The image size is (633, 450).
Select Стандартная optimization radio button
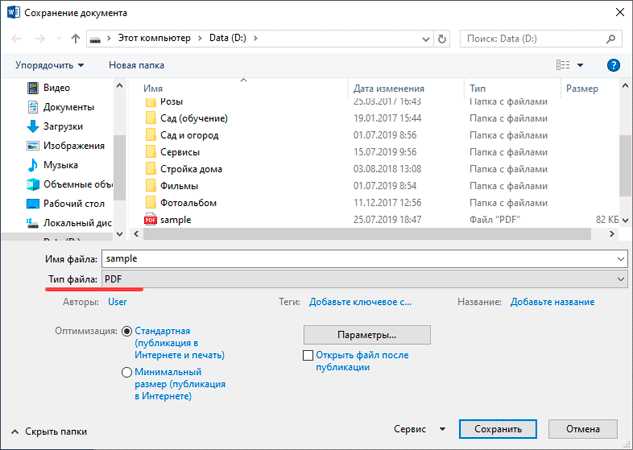(x=127, y=331)
